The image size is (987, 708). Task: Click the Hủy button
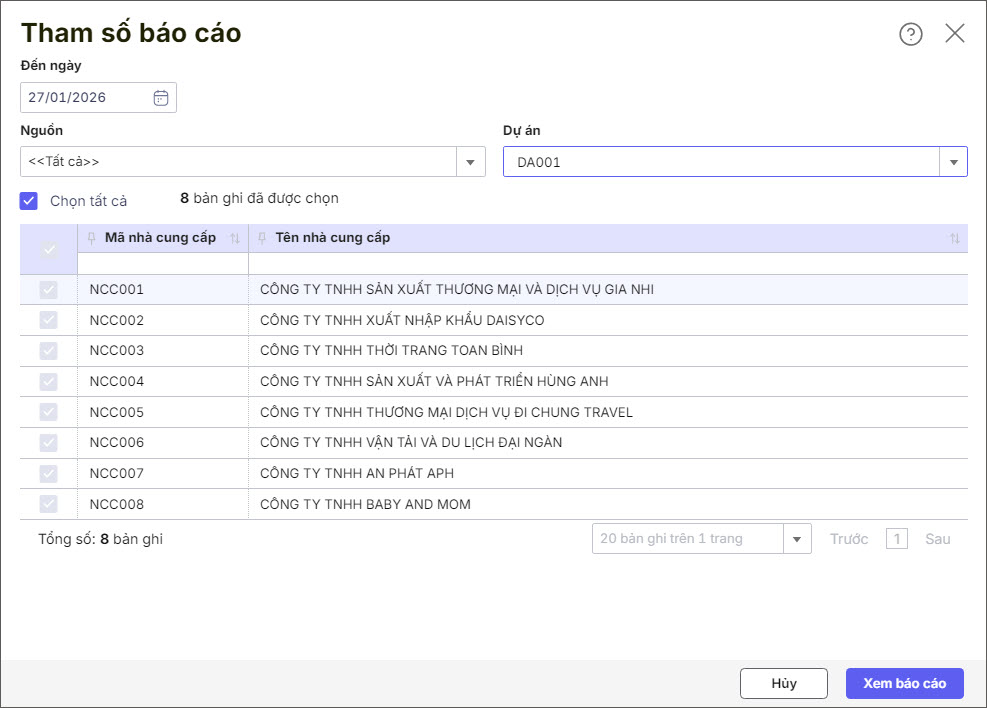[x=783, y=683]
